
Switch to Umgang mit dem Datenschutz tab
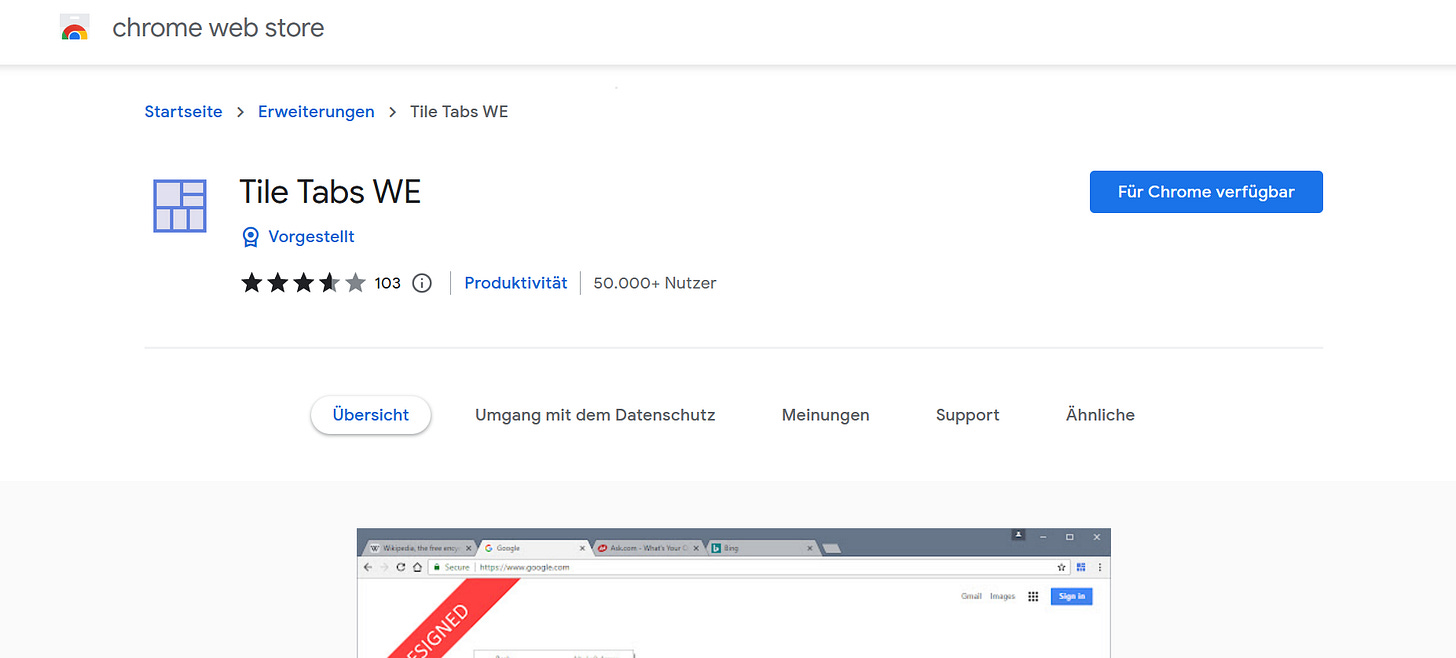point(595,415)
